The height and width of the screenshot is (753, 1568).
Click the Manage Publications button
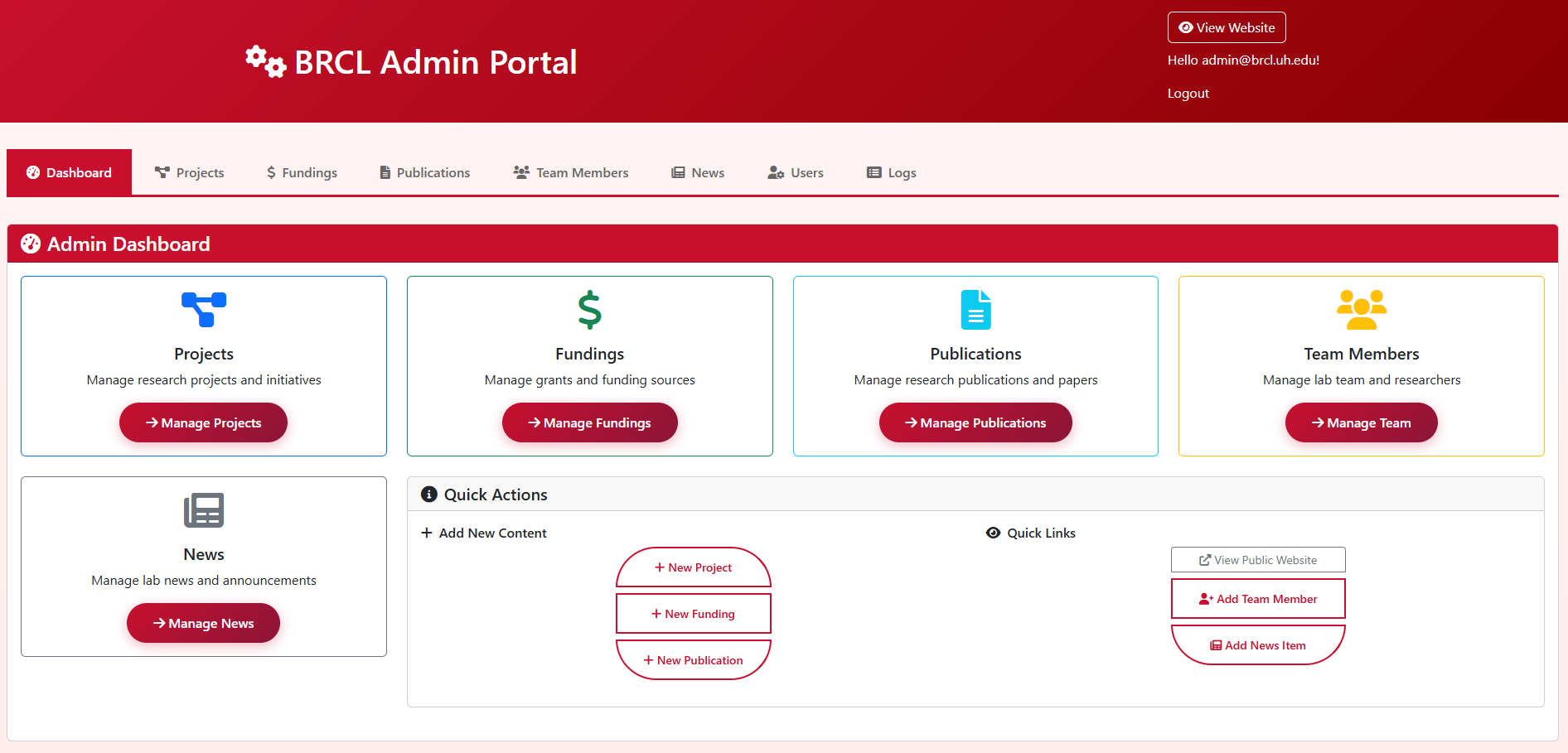[x=975, y=422]
